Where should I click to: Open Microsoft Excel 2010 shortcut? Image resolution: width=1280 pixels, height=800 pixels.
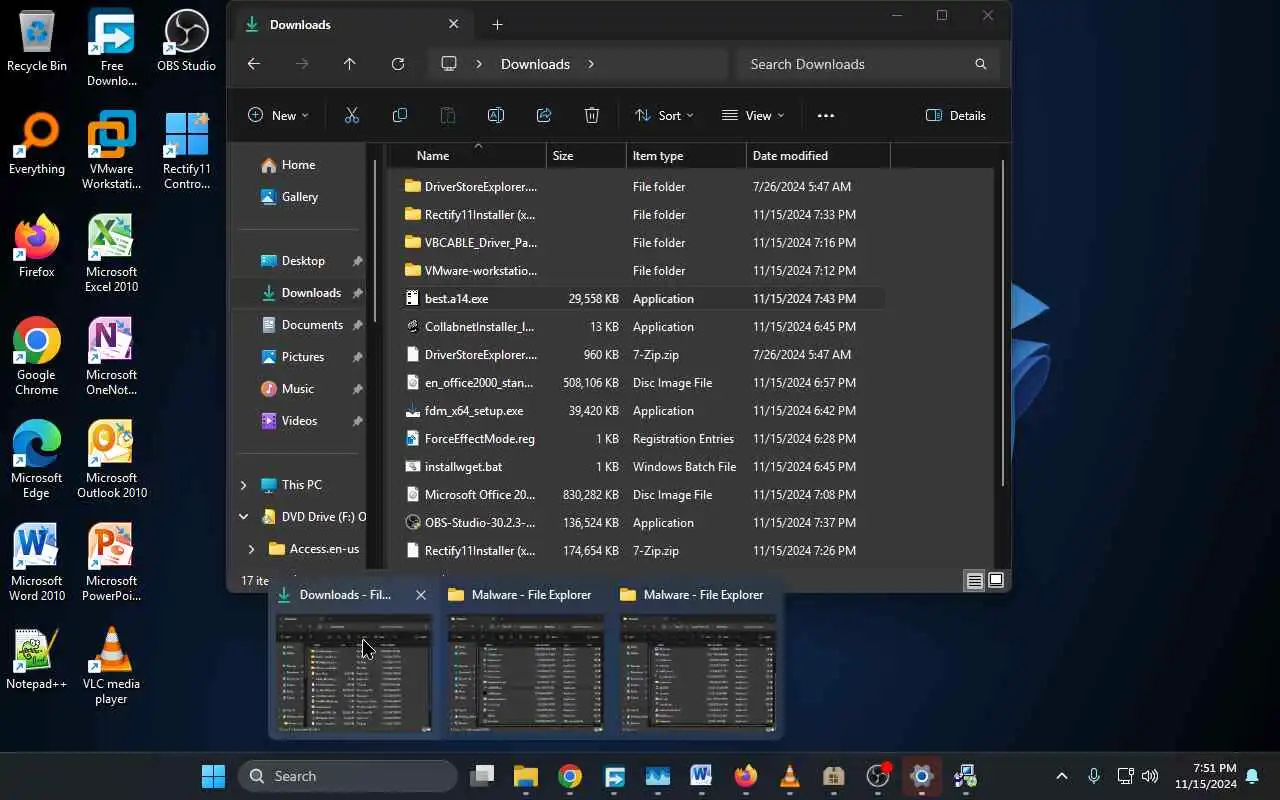pyautogui.click(x=111, y=253)
